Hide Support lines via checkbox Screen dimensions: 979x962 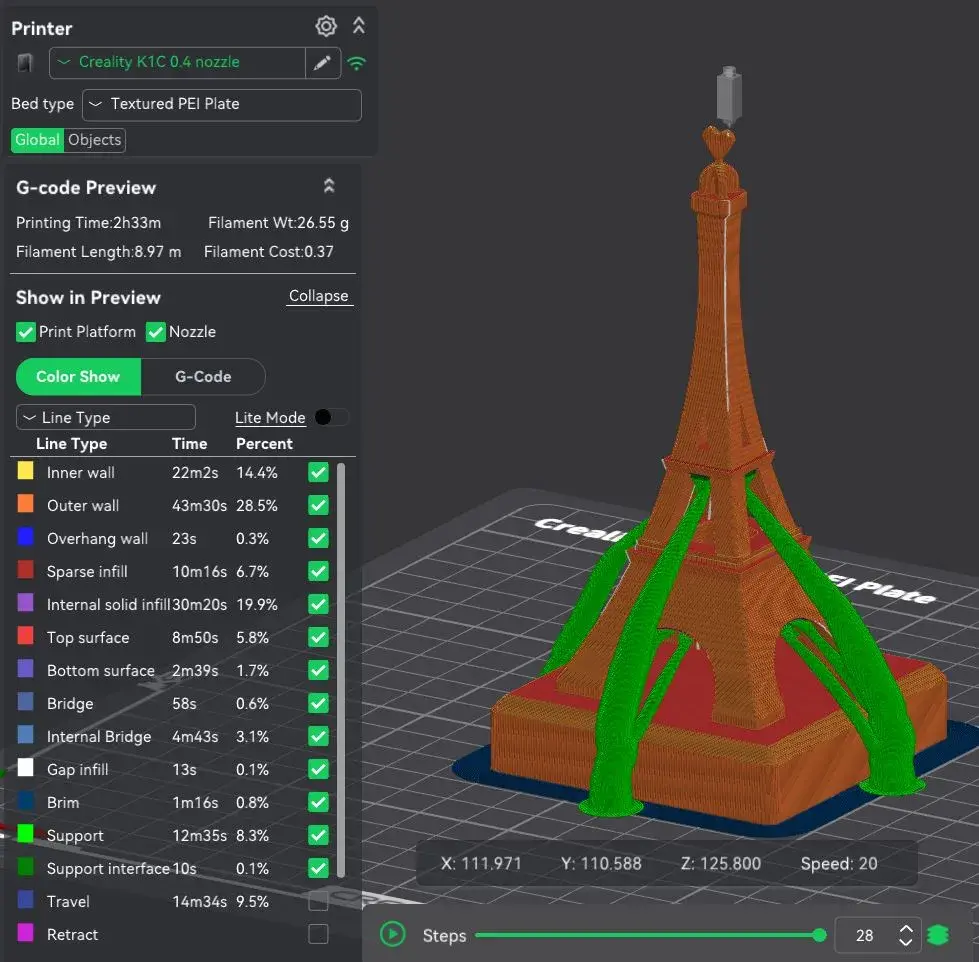click(318, 835)
